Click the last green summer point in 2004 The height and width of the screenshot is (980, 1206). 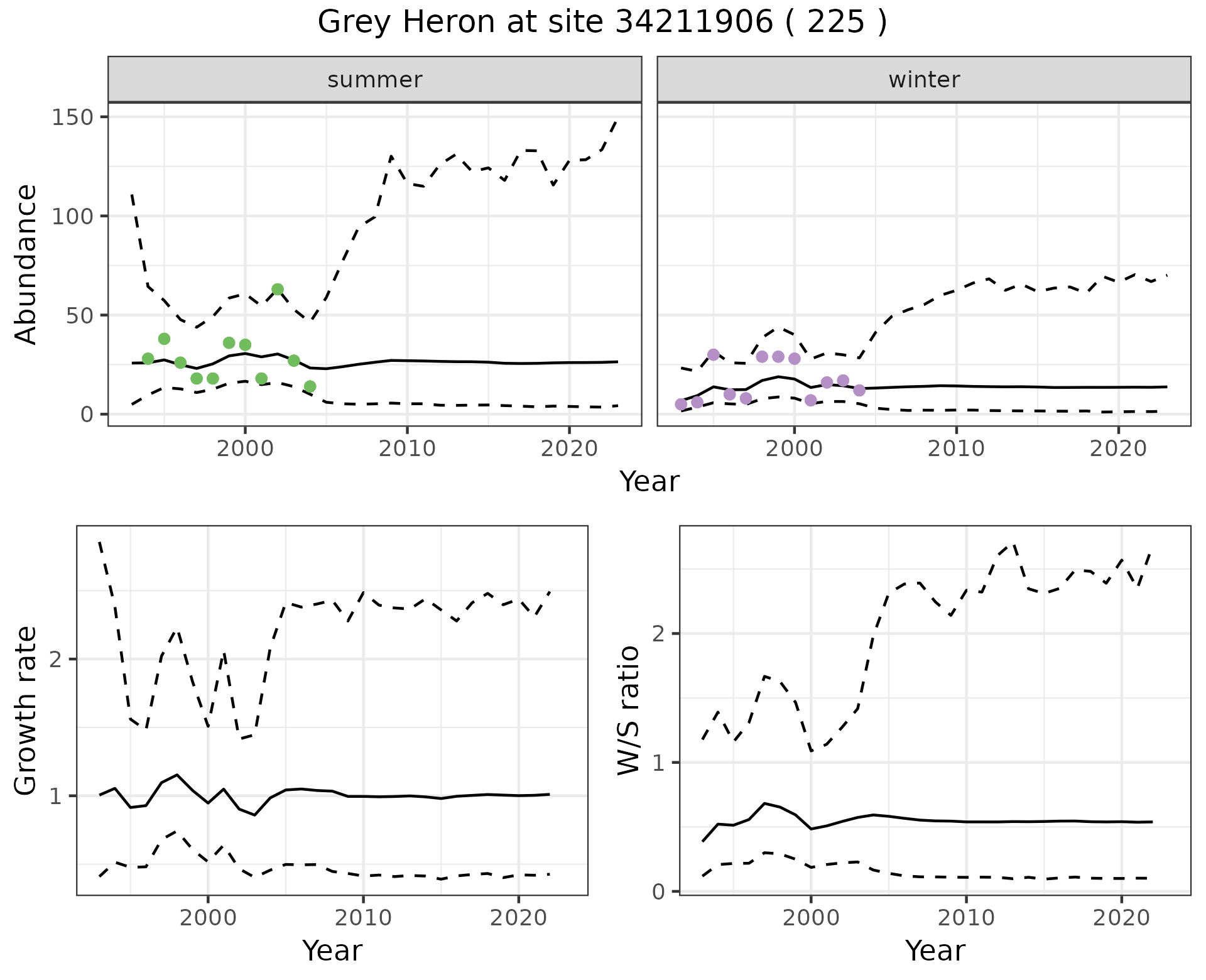tap(310, 386)
